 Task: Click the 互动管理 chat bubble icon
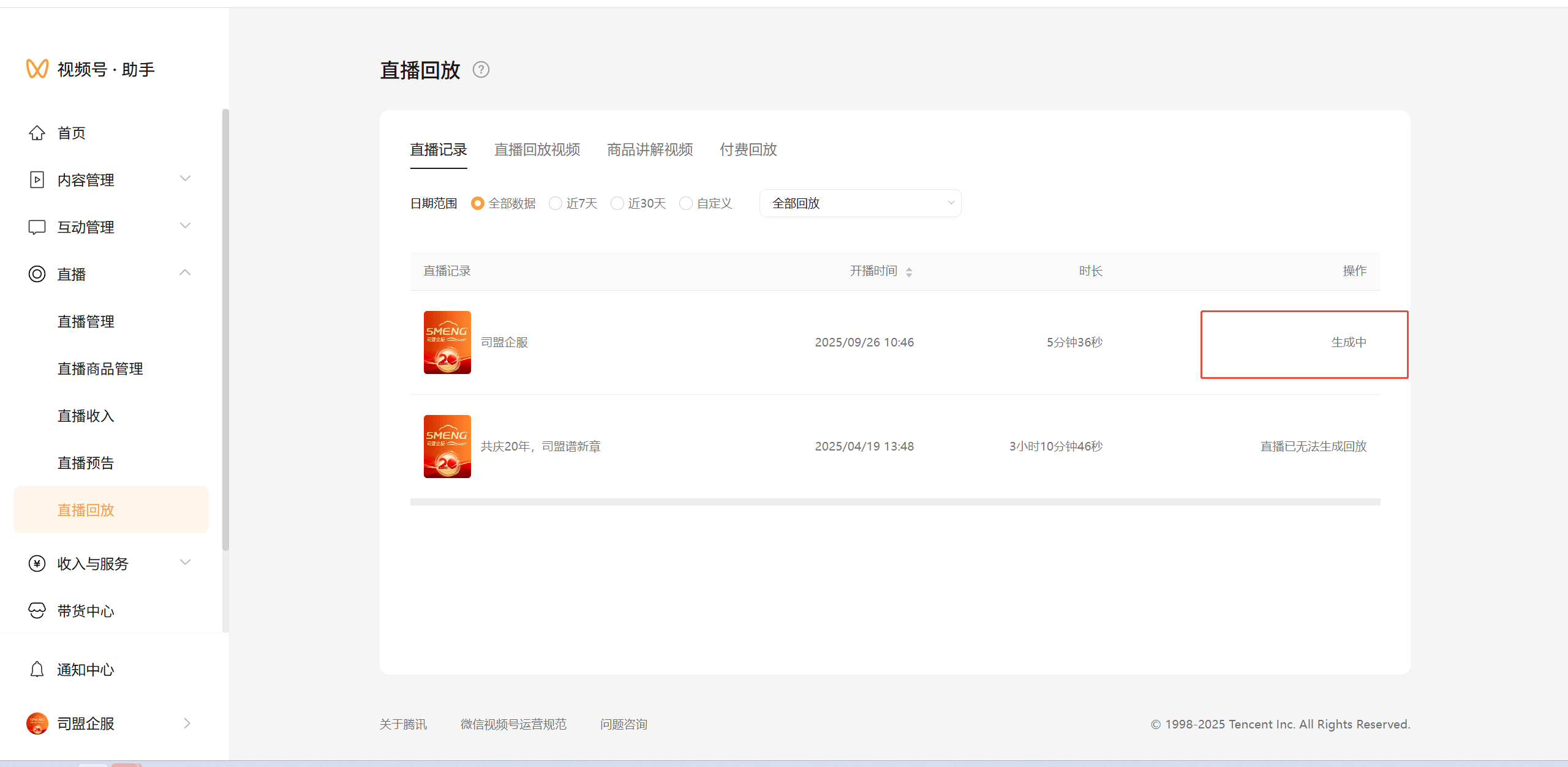click(37, 227)
